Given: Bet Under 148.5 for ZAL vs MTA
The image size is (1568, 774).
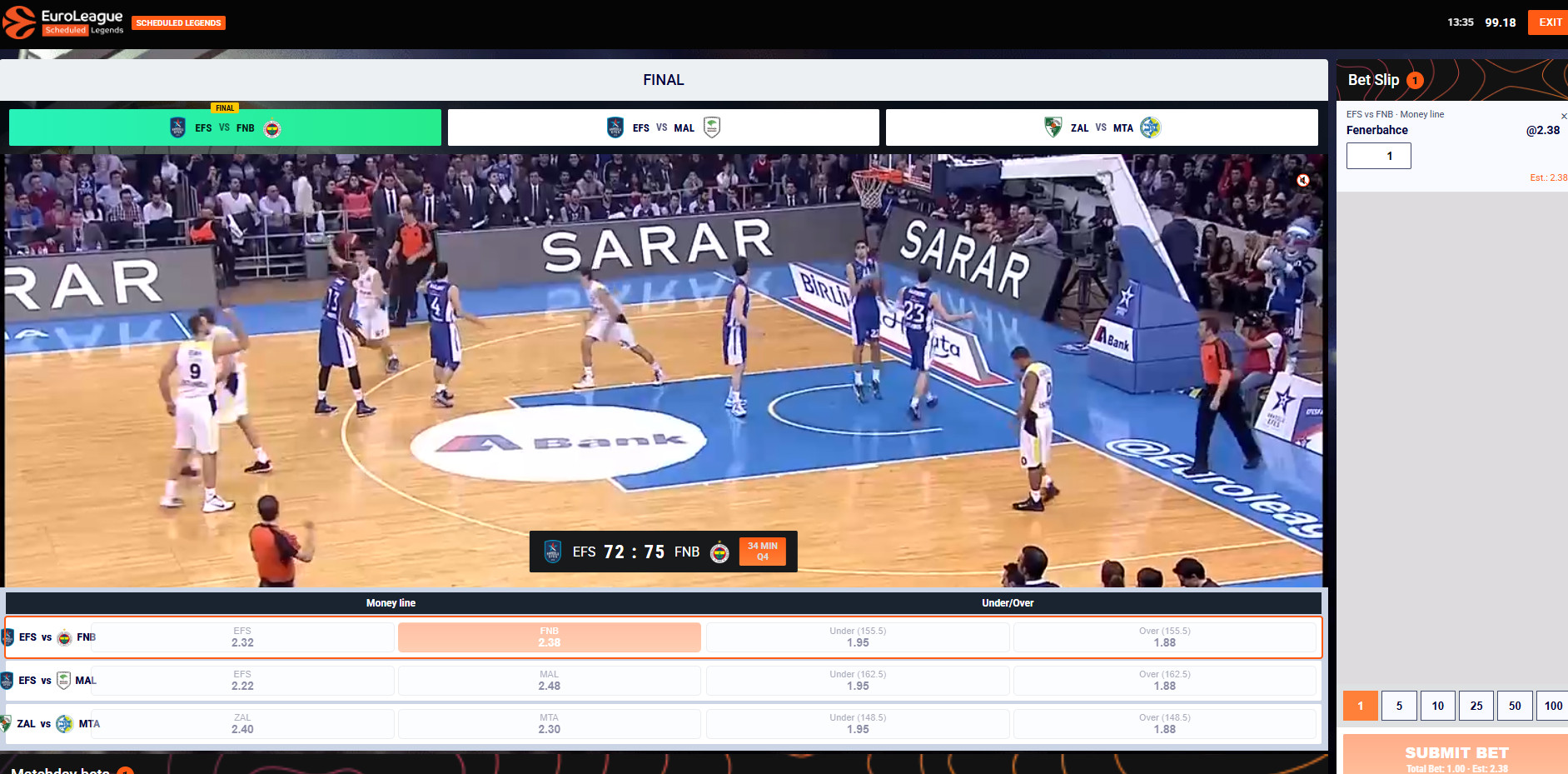Looking at the screenshot, I should [x=858, y=724].
